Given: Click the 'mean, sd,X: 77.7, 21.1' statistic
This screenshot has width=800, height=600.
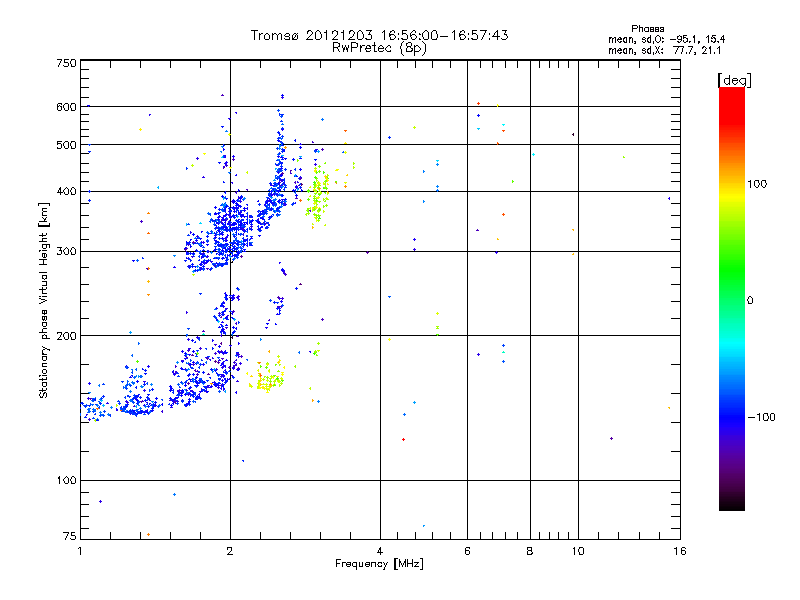Looking at the screenshot, I should (664, 50).
